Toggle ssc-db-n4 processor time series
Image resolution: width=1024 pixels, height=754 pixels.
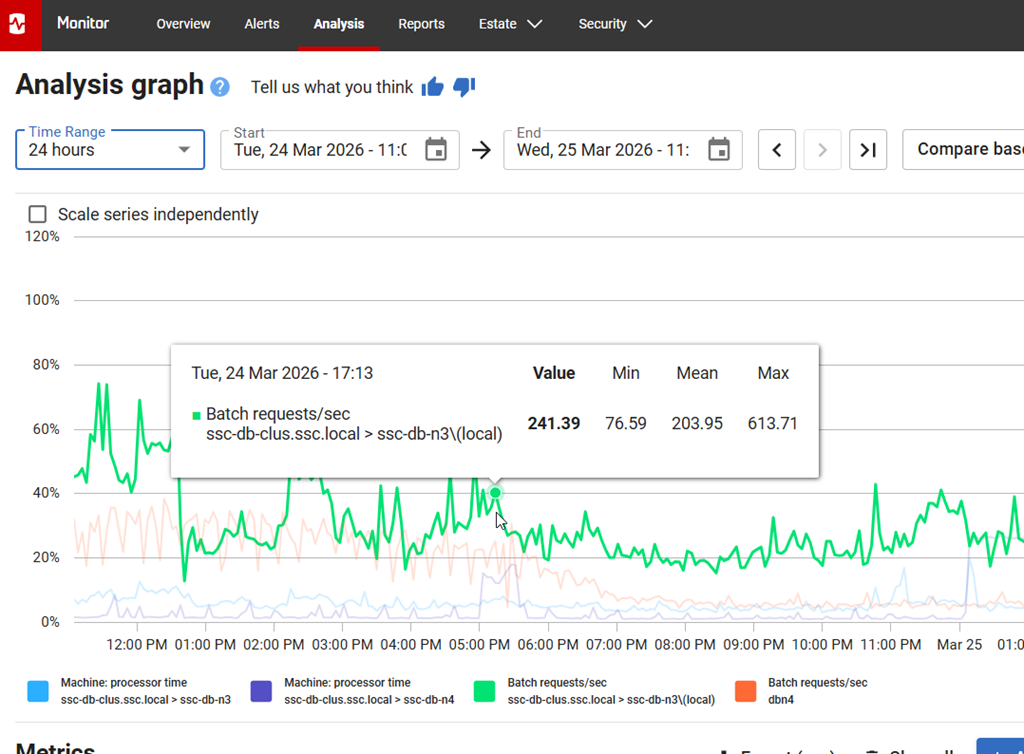(x=261, y=691)
